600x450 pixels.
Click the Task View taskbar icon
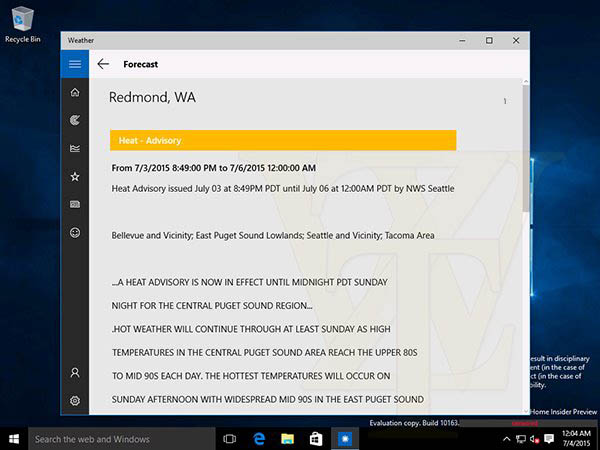pyautogui.click(x=229, y=439)
